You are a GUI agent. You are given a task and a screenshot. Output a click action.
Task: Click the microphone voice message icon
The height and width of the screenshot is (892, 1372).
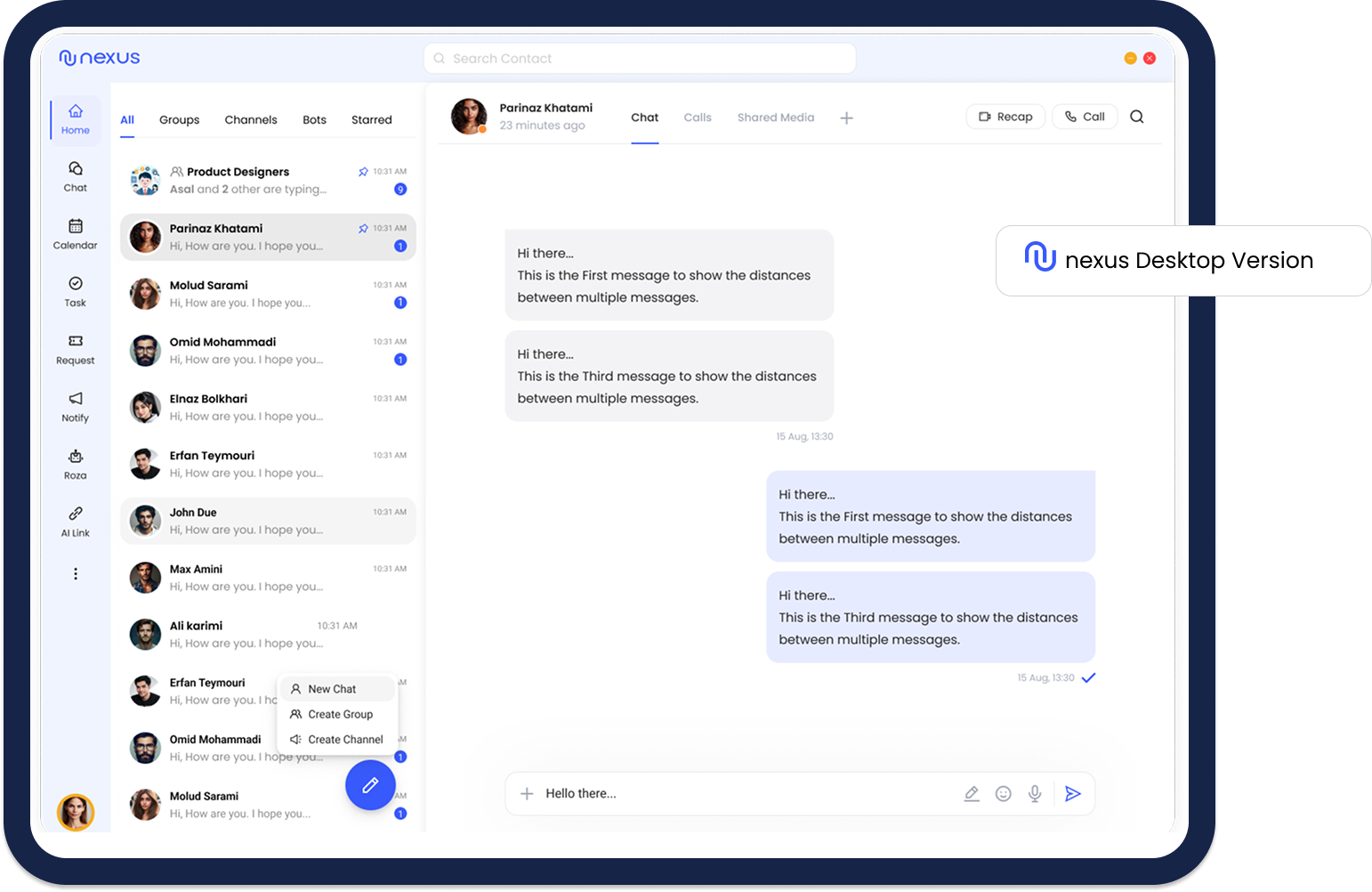(1035, 793)
